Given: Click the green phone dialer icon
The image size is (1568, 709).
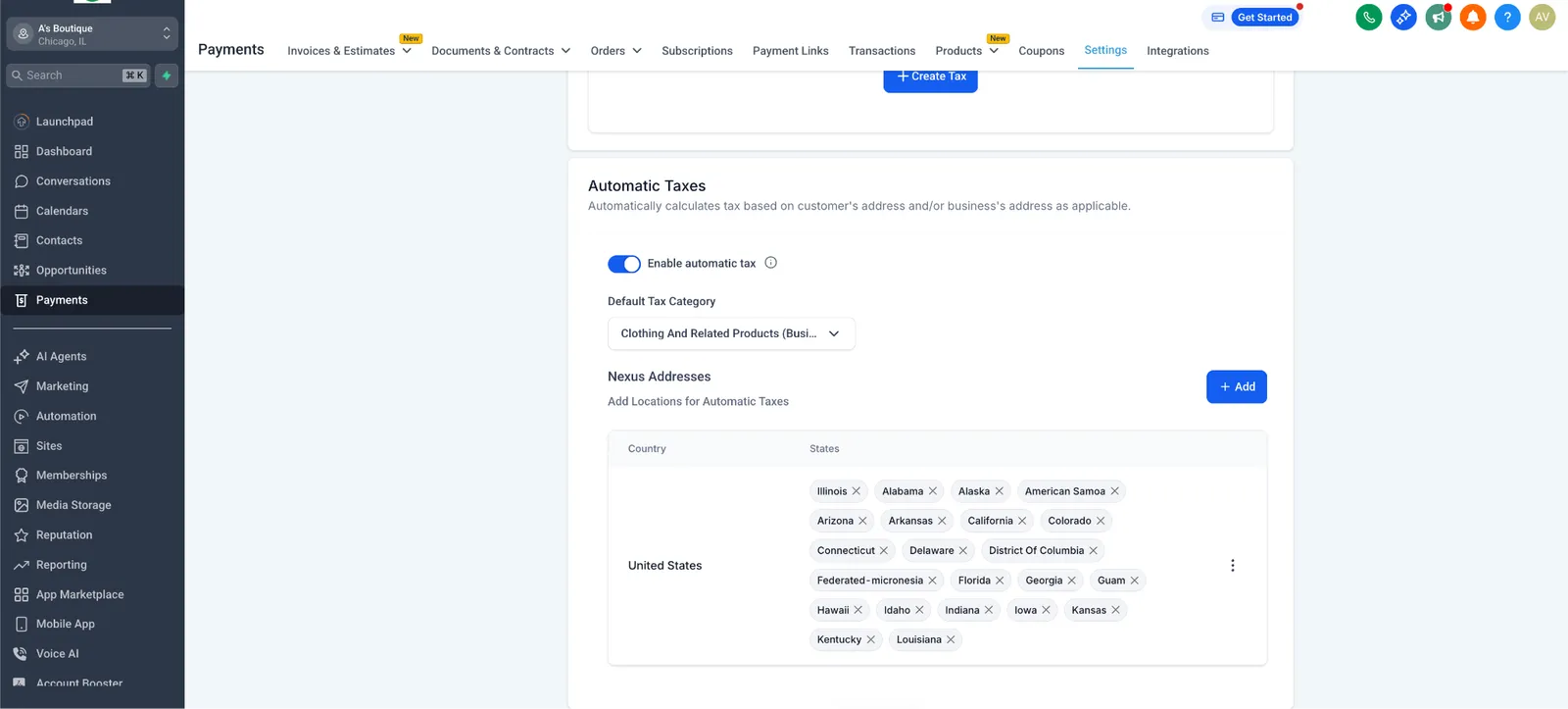Looking at the screenshot, I should (x=1369, y=17).
